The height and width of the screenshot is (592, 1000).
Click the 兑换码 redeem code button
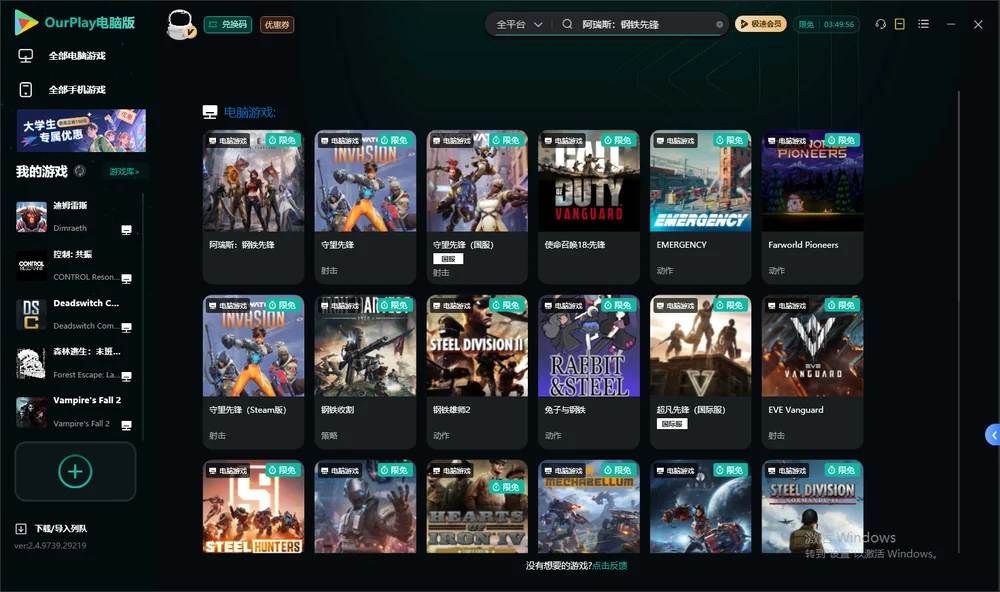pos(228,24)
